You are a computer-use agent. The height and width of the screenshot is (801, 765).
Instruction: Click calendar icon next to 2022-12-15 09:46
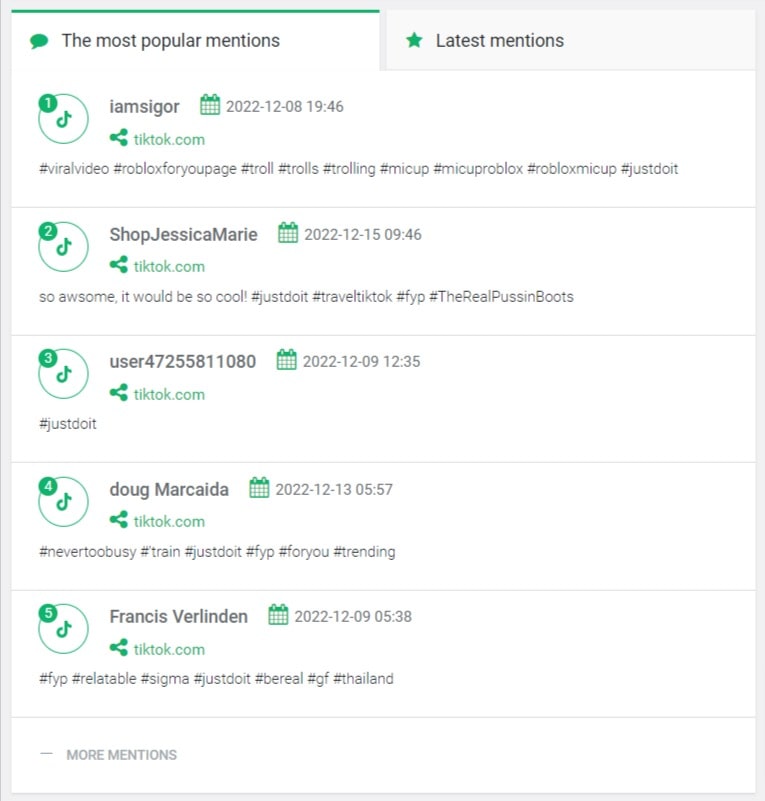point(288,233)
